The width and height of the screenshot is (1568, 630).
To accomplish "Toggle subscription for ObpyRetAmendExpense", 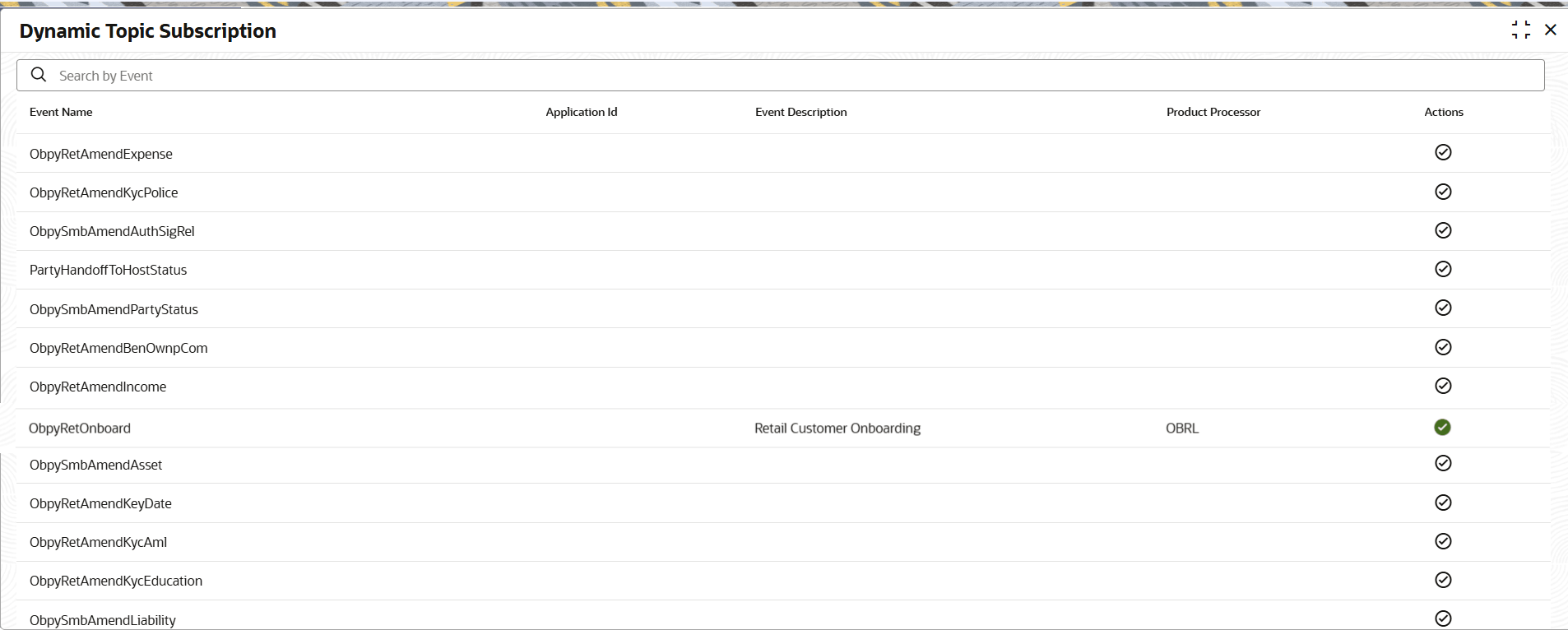I will [1443, 152].
